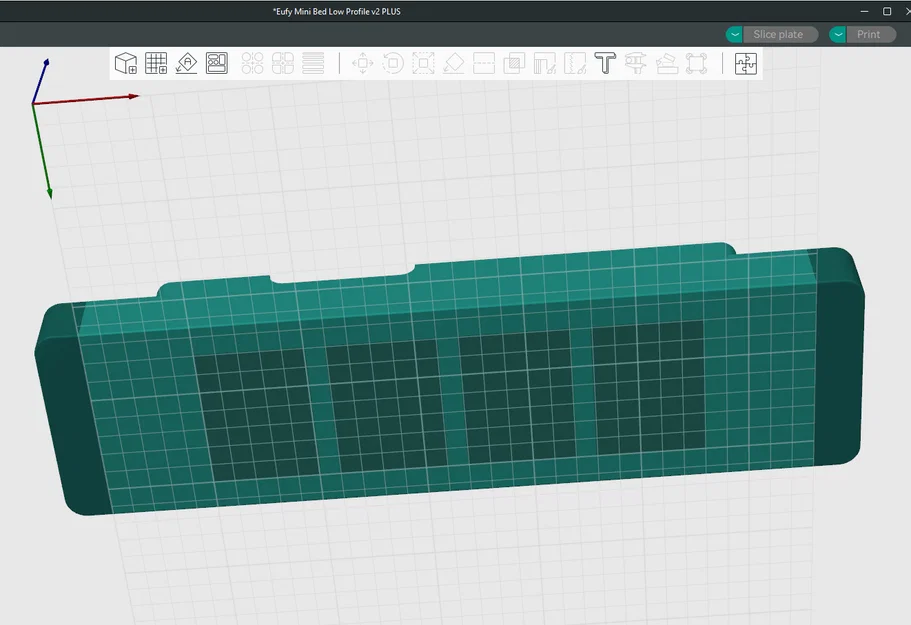Screen dimensions: 911x625
Task: Click the Print button
Action: [871, 34]
